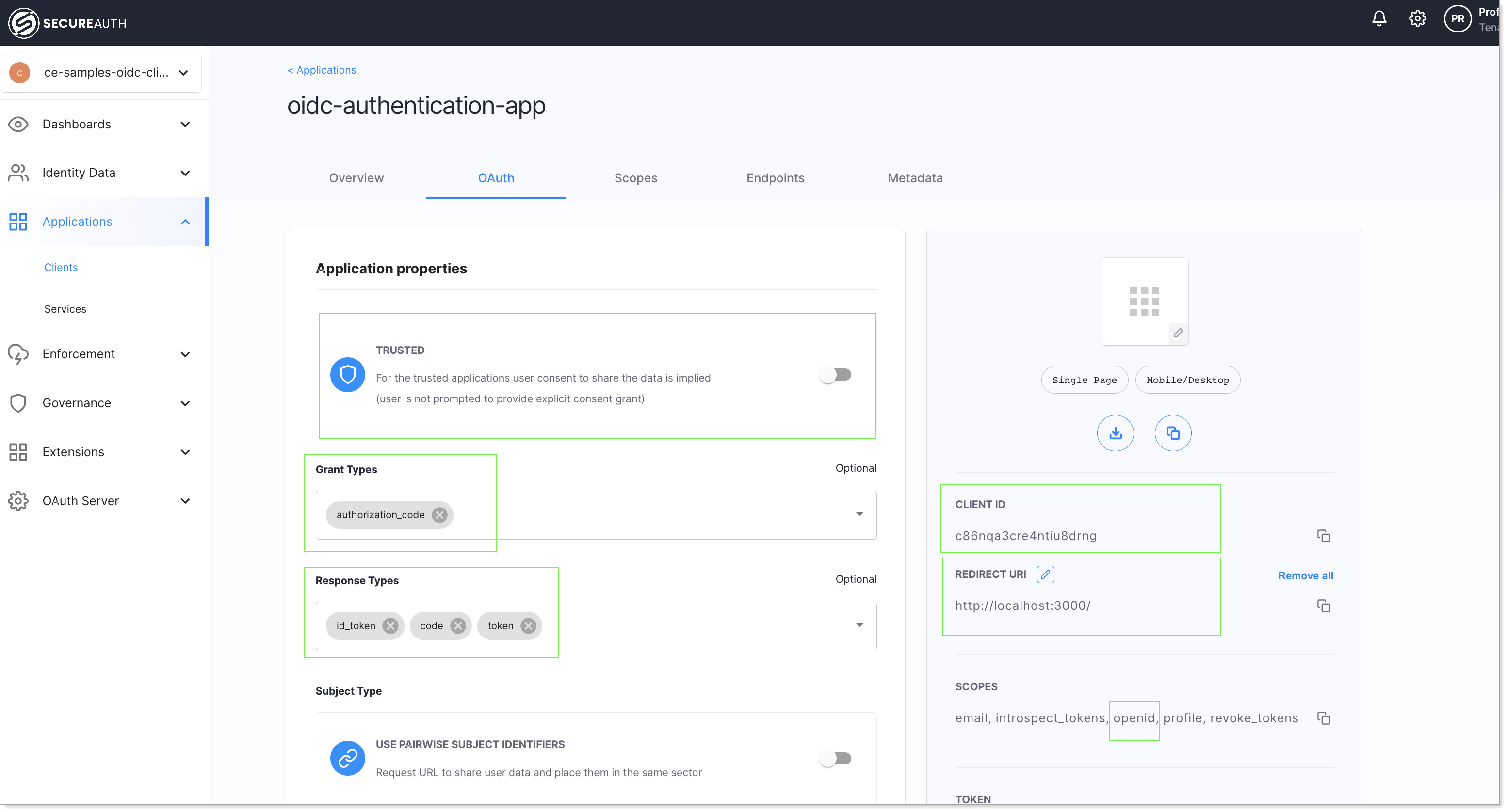Toggle Use Pairwise Subject Identifiers switch
The width and height of the screenshot is (1507, 812).
pos(835,758)
